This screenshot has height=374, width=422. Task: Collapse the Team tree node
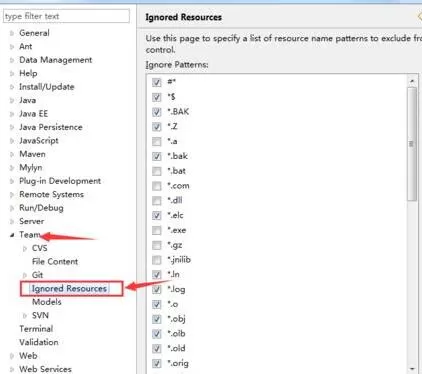(x=12, y=235)
